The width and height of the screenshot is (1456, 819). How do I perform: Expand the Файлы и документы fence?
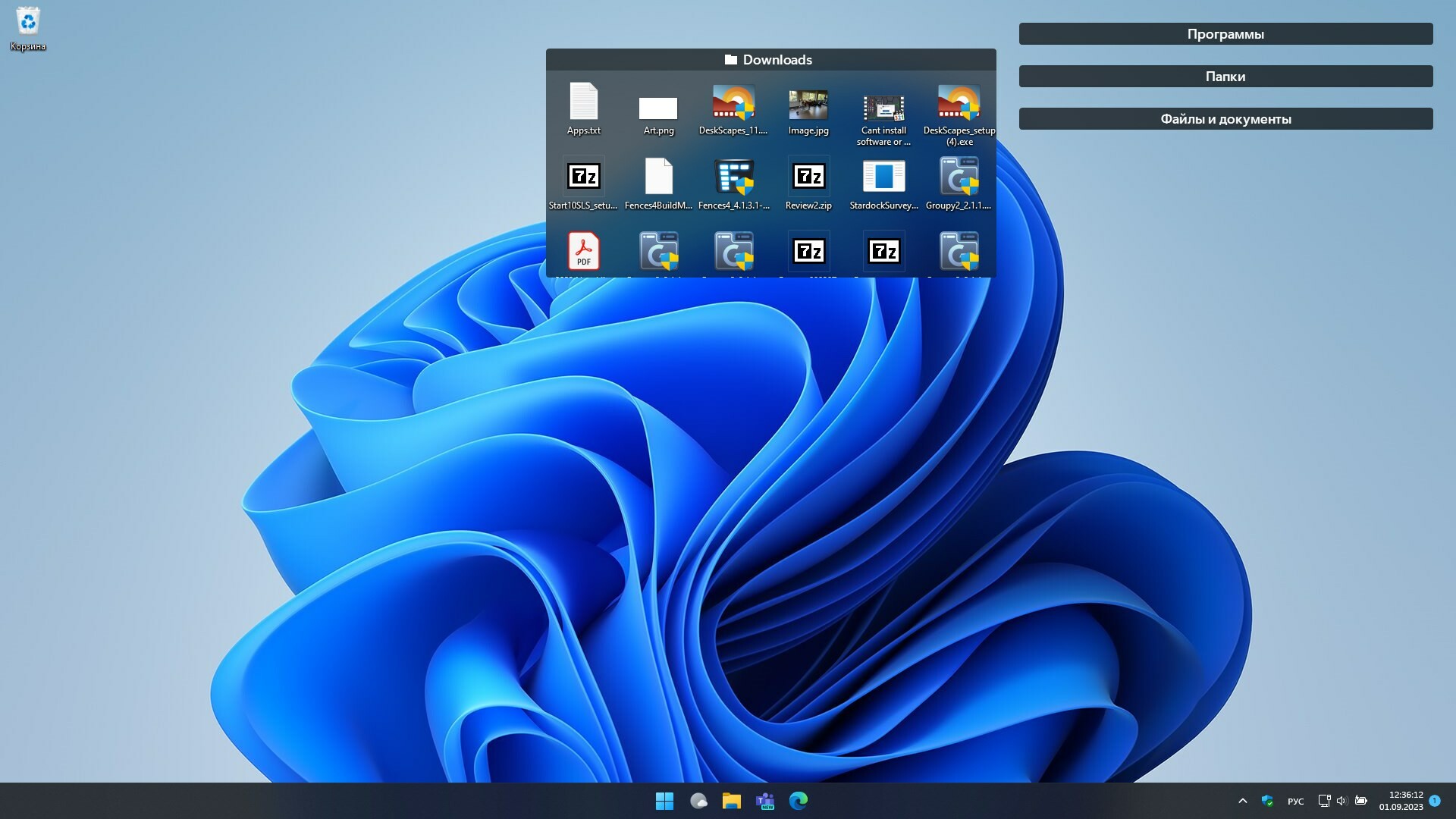coord(1225,119)
